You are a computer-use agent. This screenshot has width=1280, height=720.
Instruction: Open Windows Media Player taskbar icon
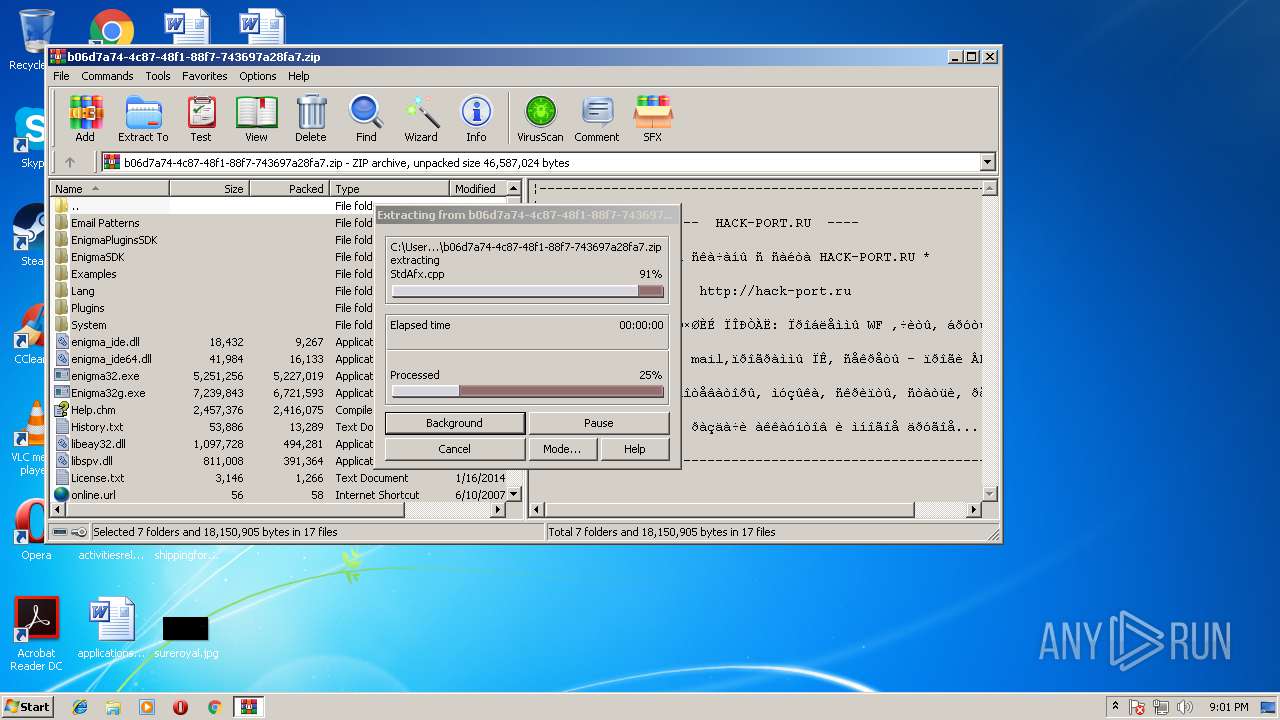coord(147,707)
